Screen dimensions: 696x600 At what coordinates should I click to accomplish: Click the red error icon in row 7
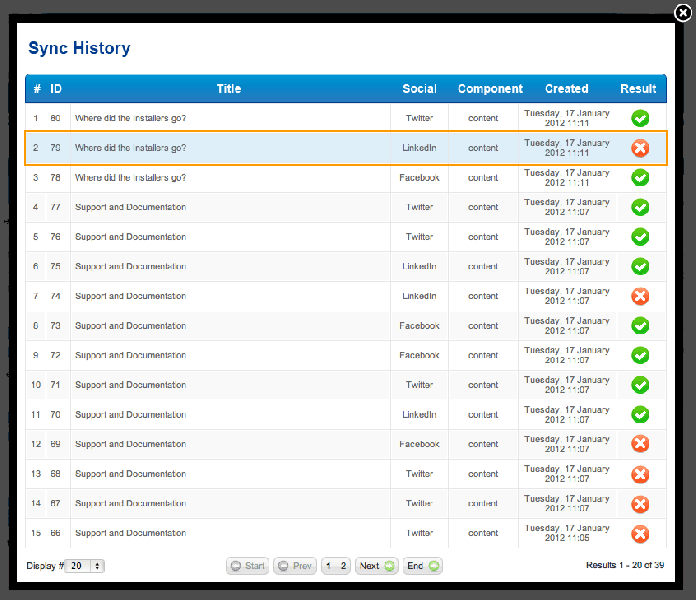(640, 296)
